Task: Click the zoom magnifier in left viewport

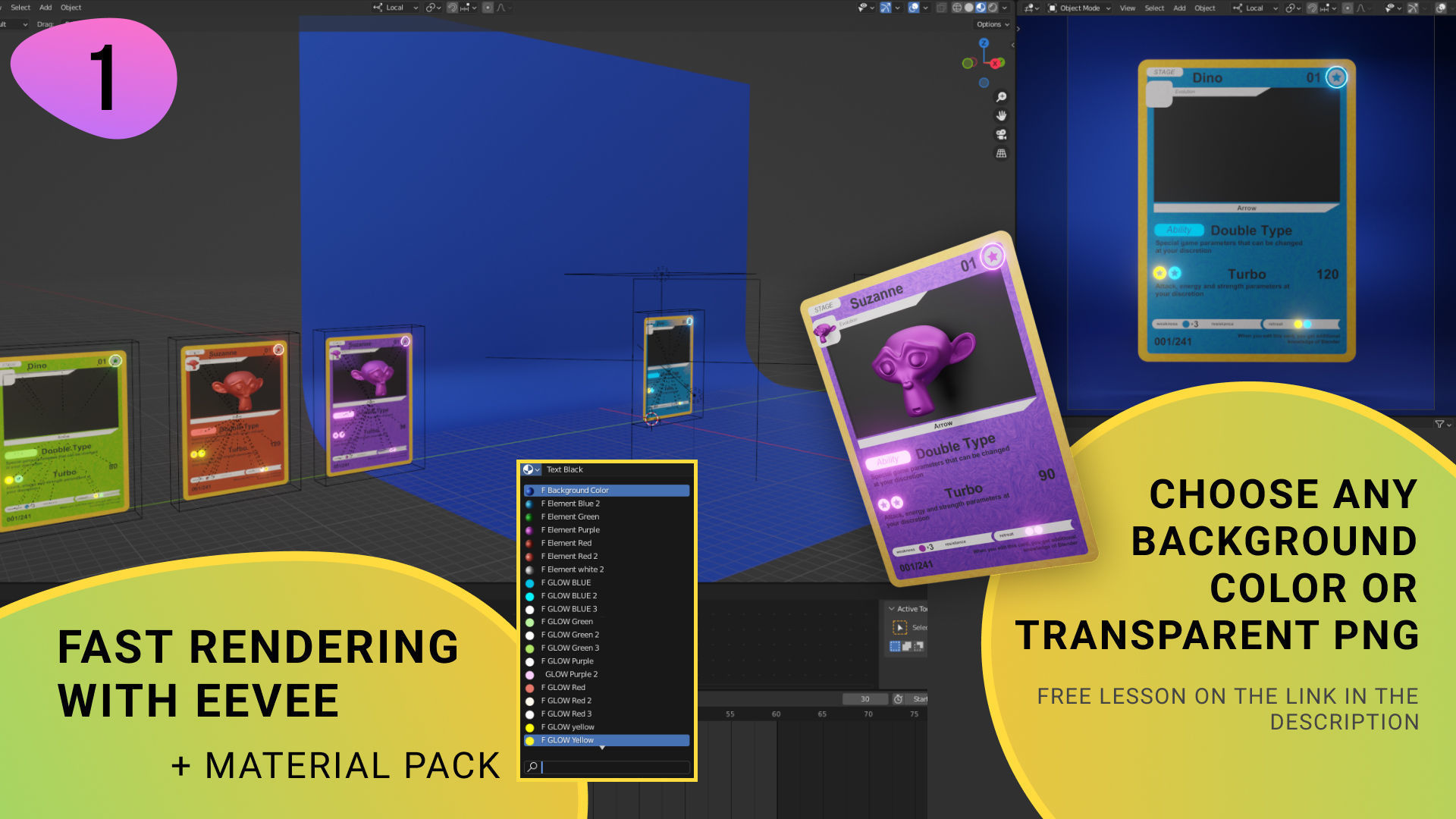Action: (x=1001, y=97)
